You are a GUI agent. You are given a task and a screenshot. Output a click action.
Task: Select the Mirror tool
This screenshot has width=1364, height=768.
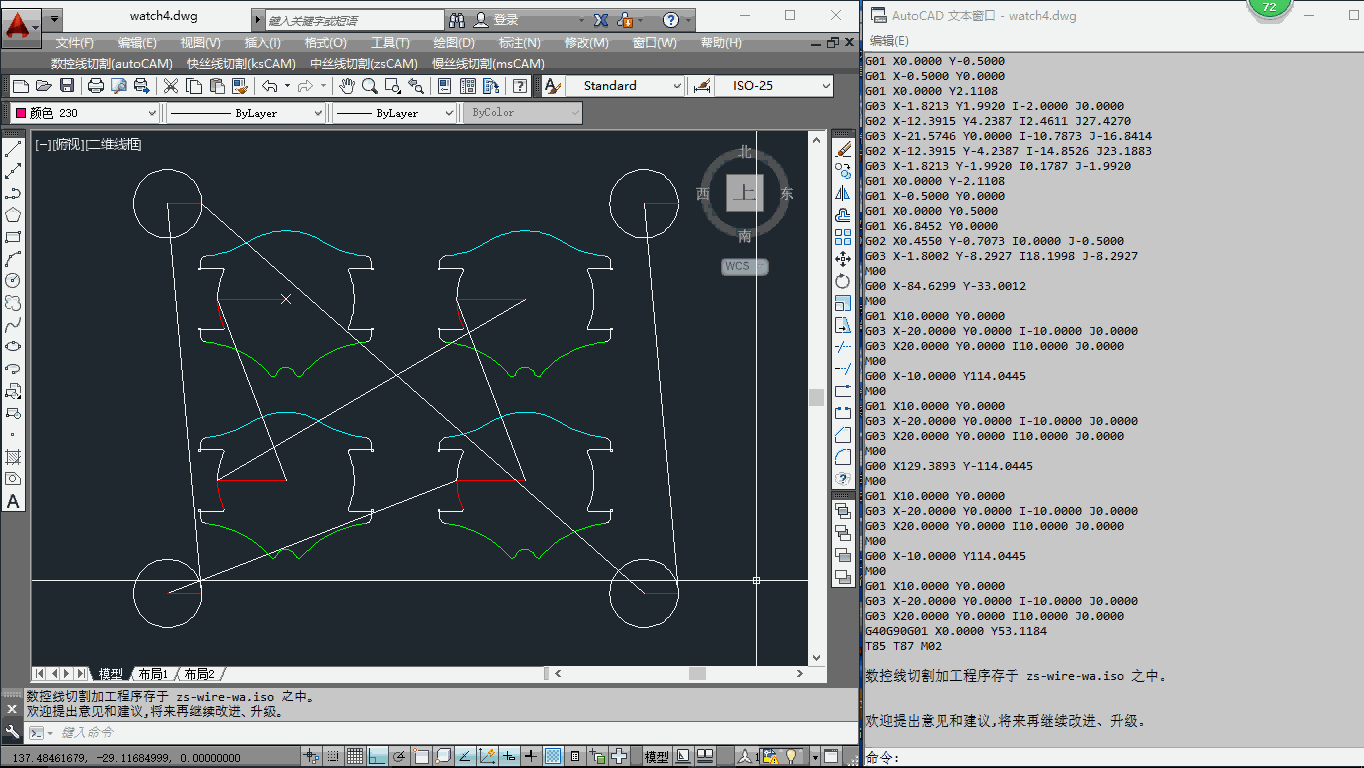click(843, 193)
